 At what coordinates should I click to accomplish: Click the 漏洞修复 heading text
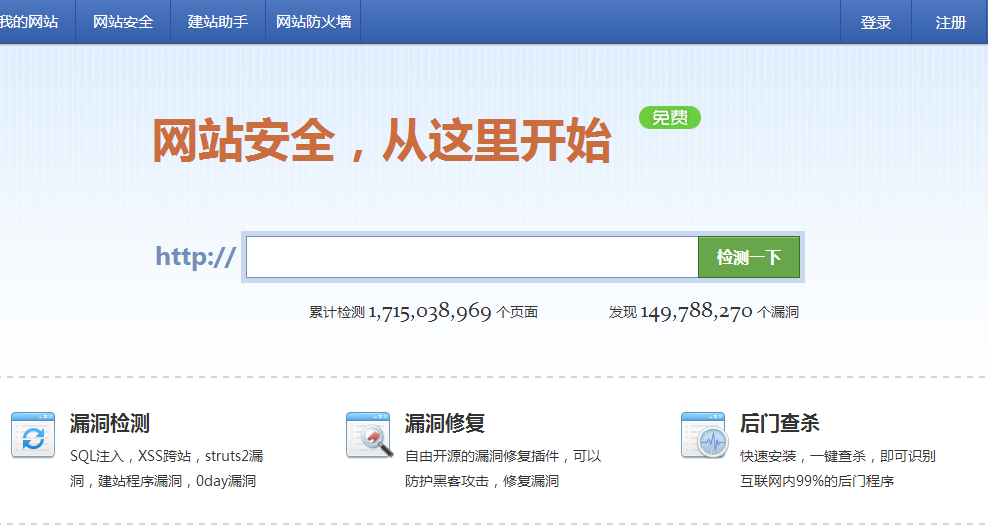click(x=445, y=423)
